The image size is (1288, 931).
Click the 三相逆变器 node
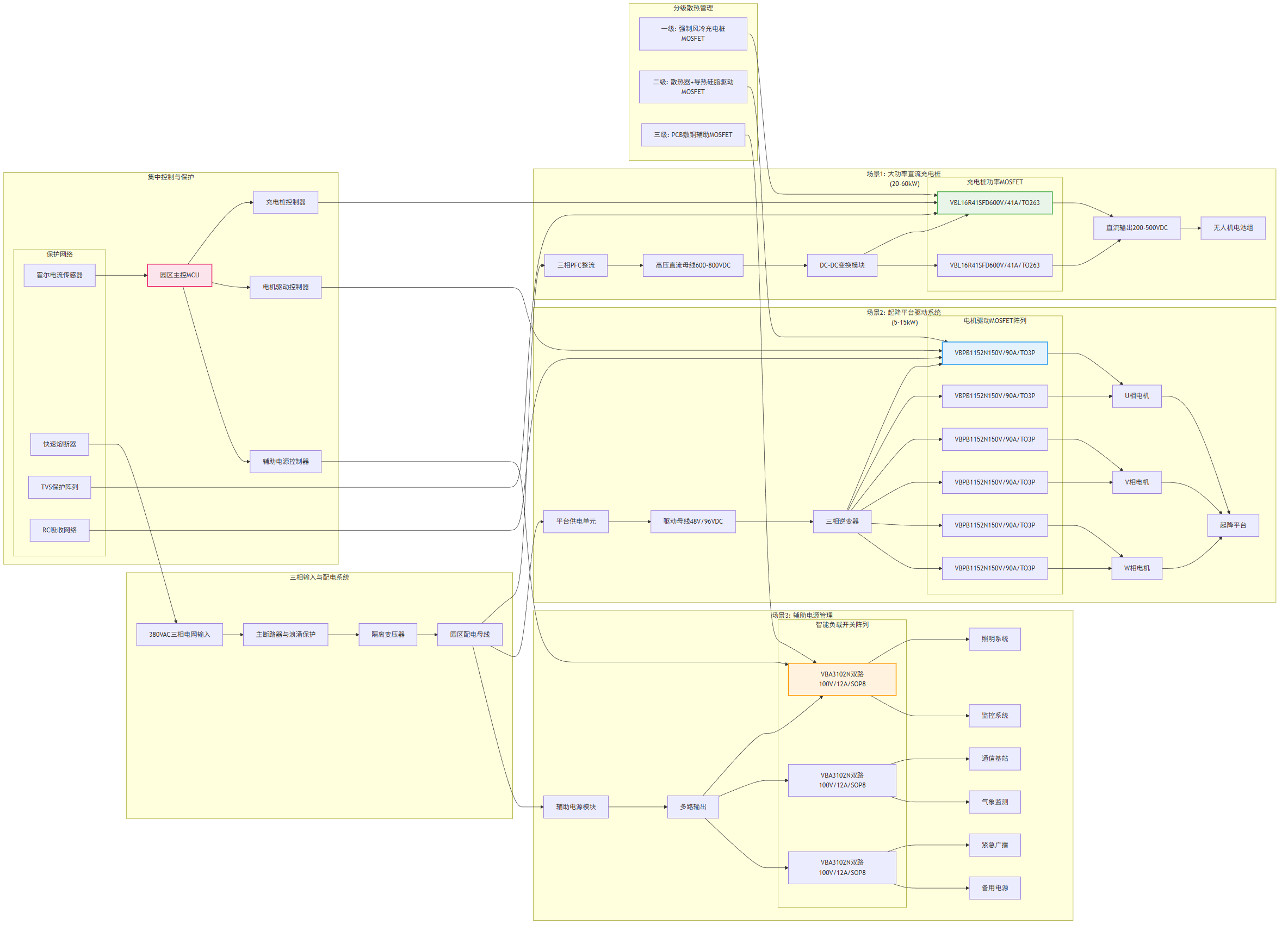[x=842, y=522]
